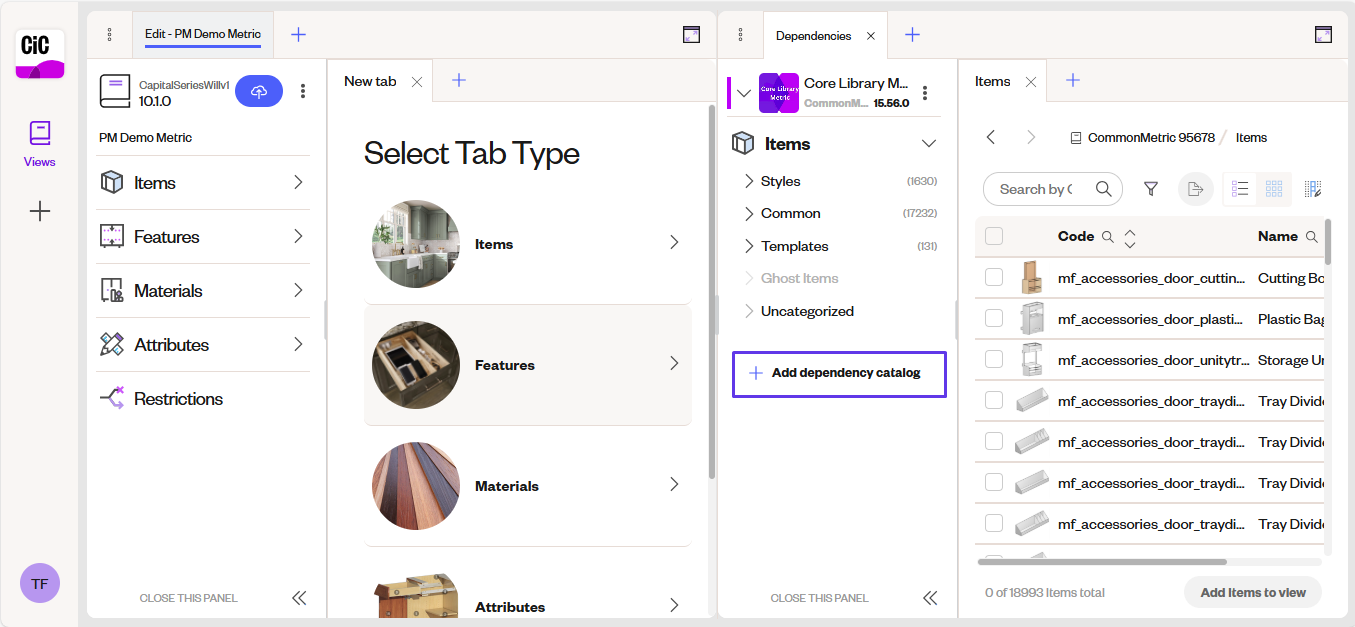The height and width of the screenshot is (627, 1355).
Task: Click the export icon button
Action: click(x=1195, y=189)
